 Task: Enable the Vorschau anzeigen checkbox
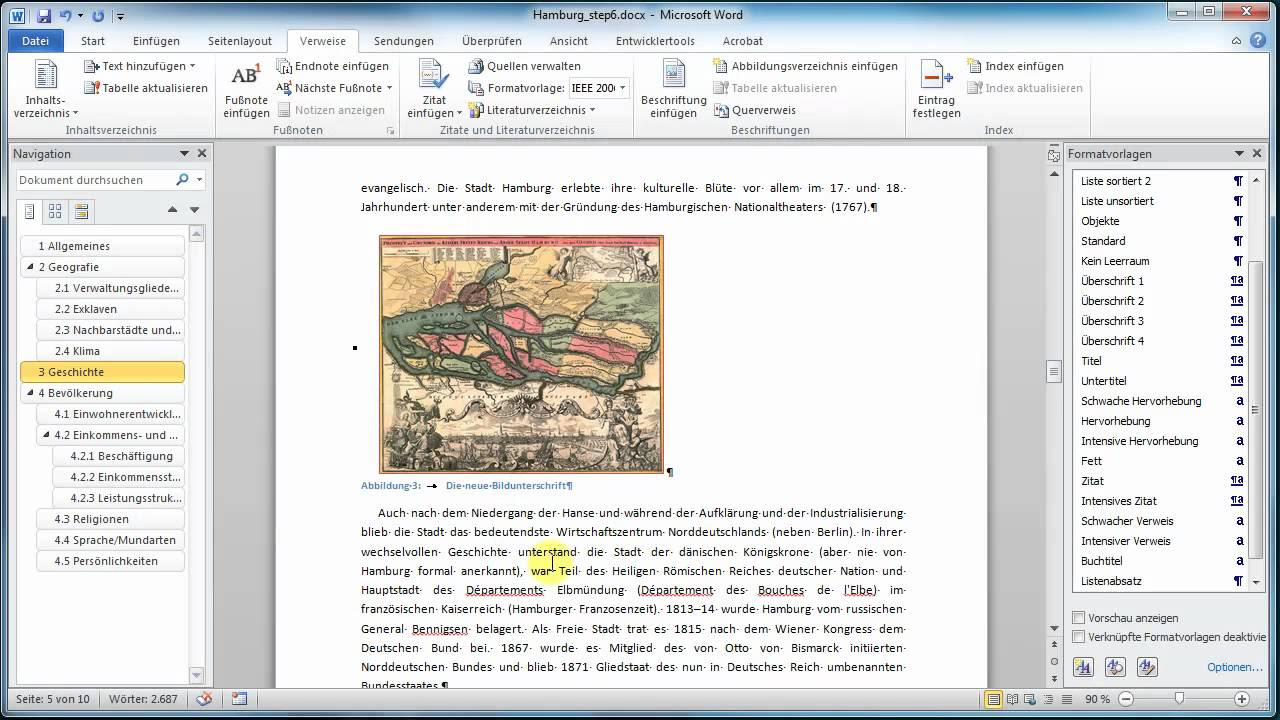(1080, 618)
